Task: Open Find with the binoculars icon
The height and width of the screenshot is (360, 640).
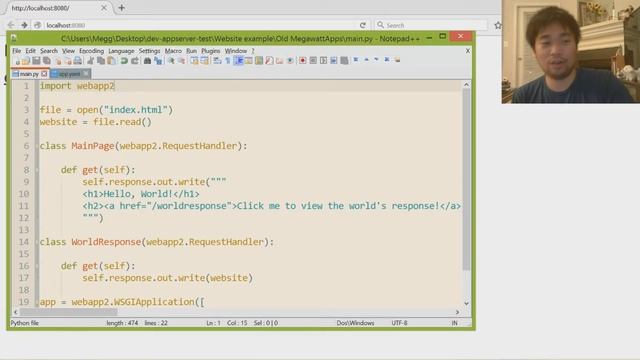Action: 147,61
